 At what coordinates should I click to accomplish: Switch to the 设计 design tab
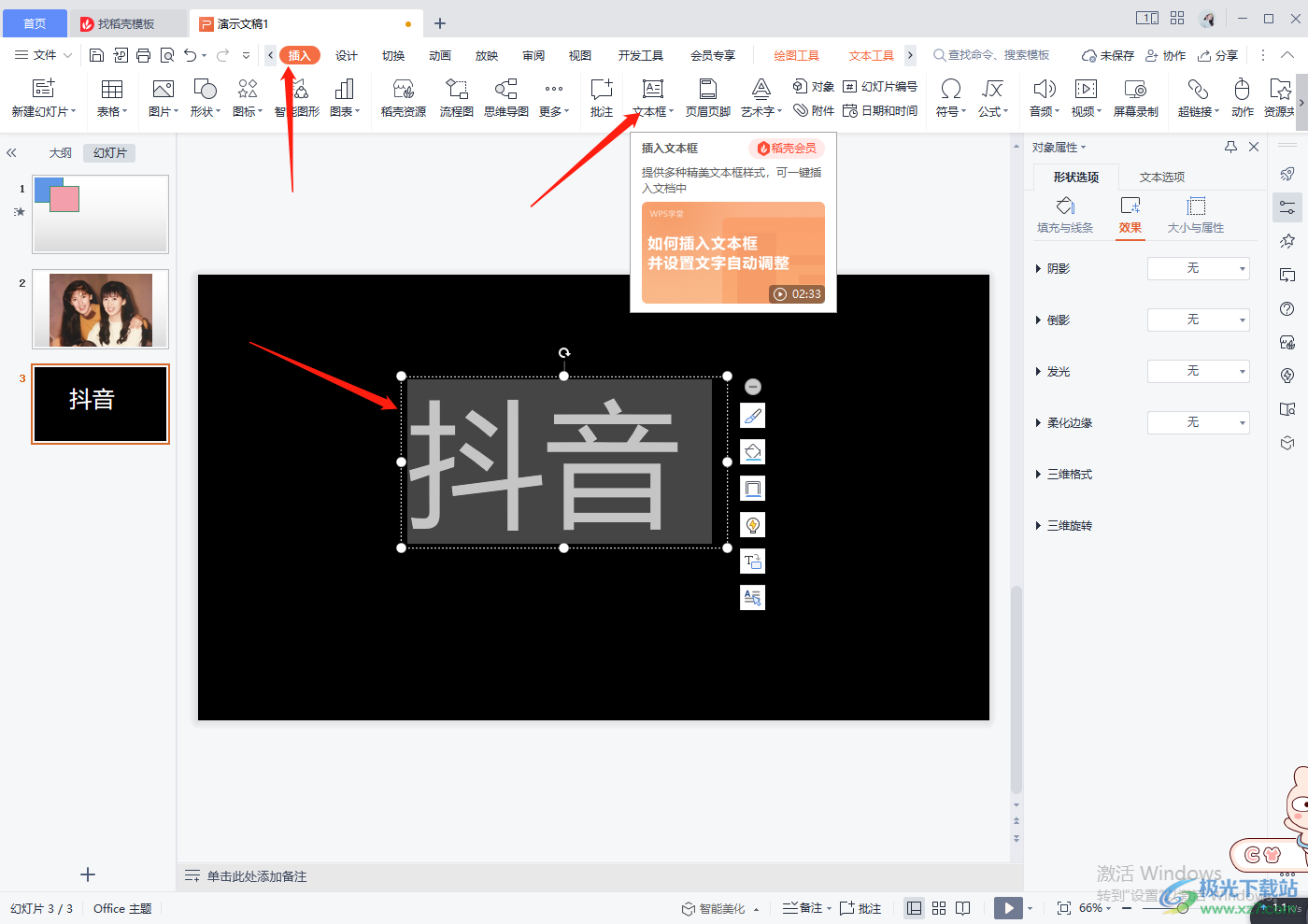pos(347,56)
